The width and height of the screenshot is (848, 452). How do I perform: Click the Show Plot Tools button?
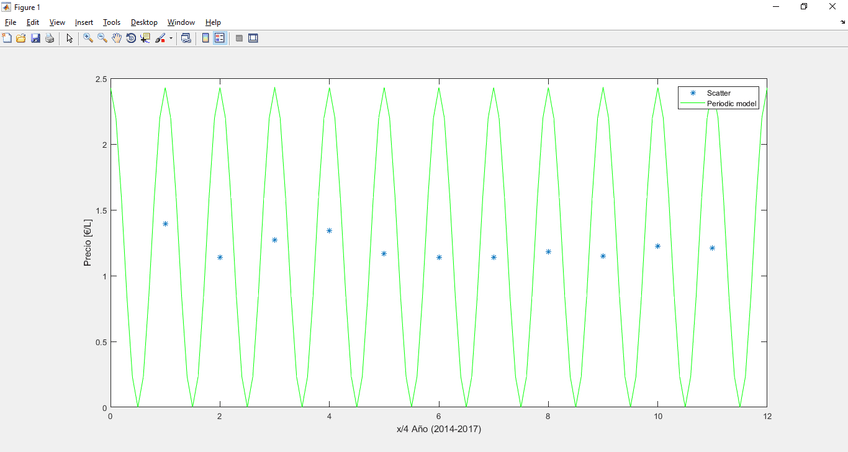point(253,39)
